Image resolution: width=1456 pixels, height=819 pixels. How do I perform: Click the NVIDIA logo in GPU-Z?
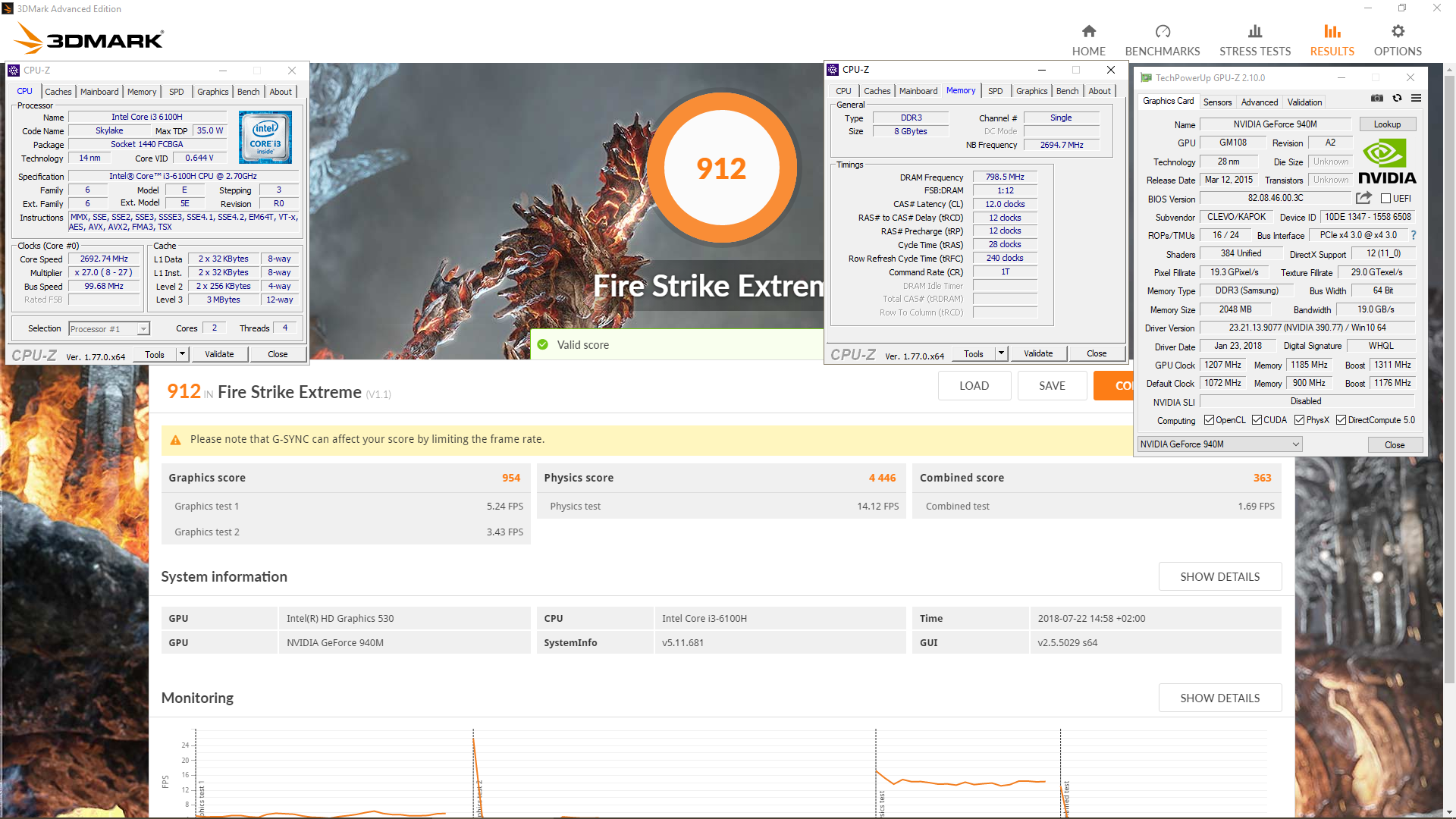point(1387,162)
